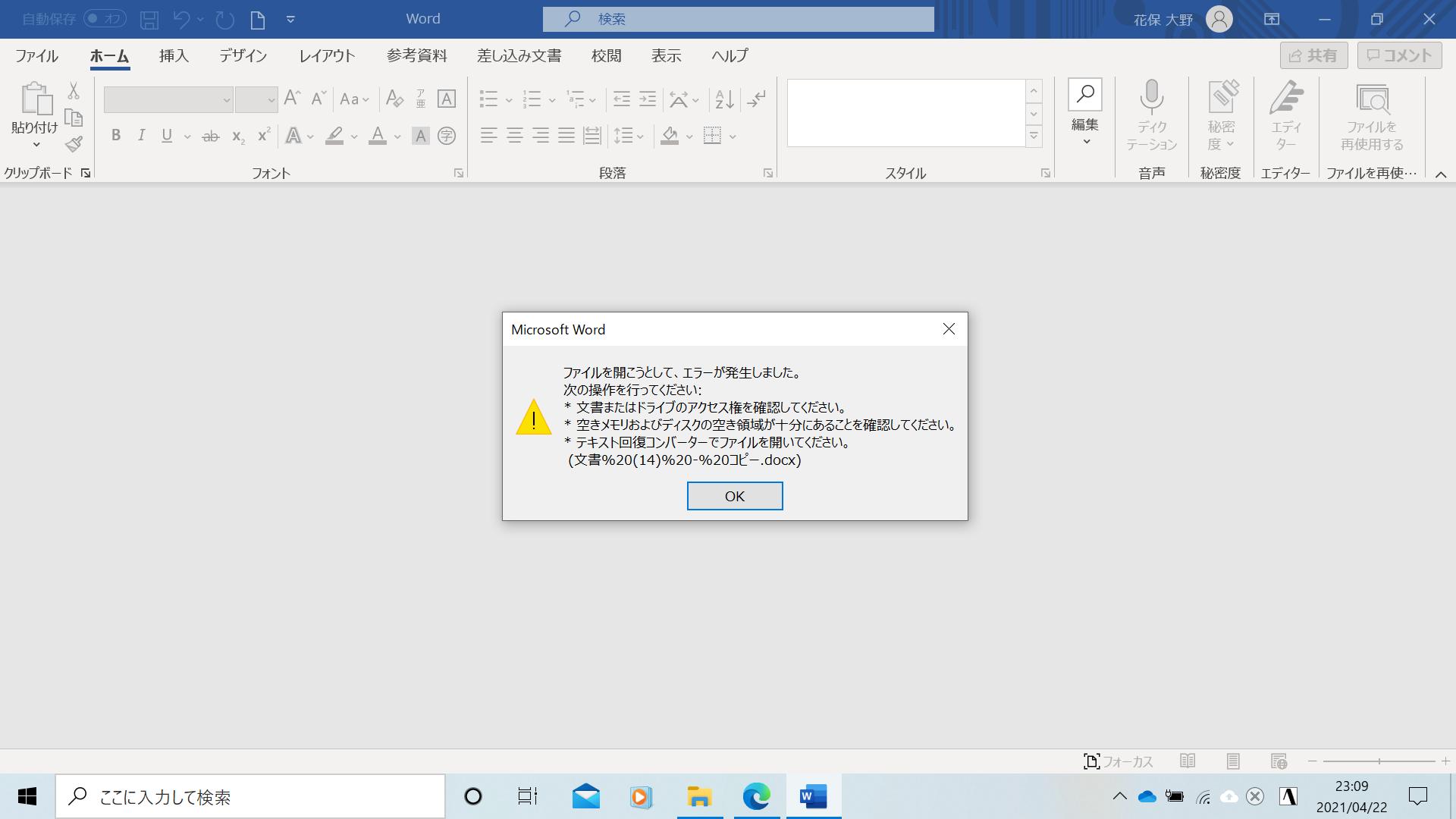Click the Format Painter brush icon

point(74,144)
